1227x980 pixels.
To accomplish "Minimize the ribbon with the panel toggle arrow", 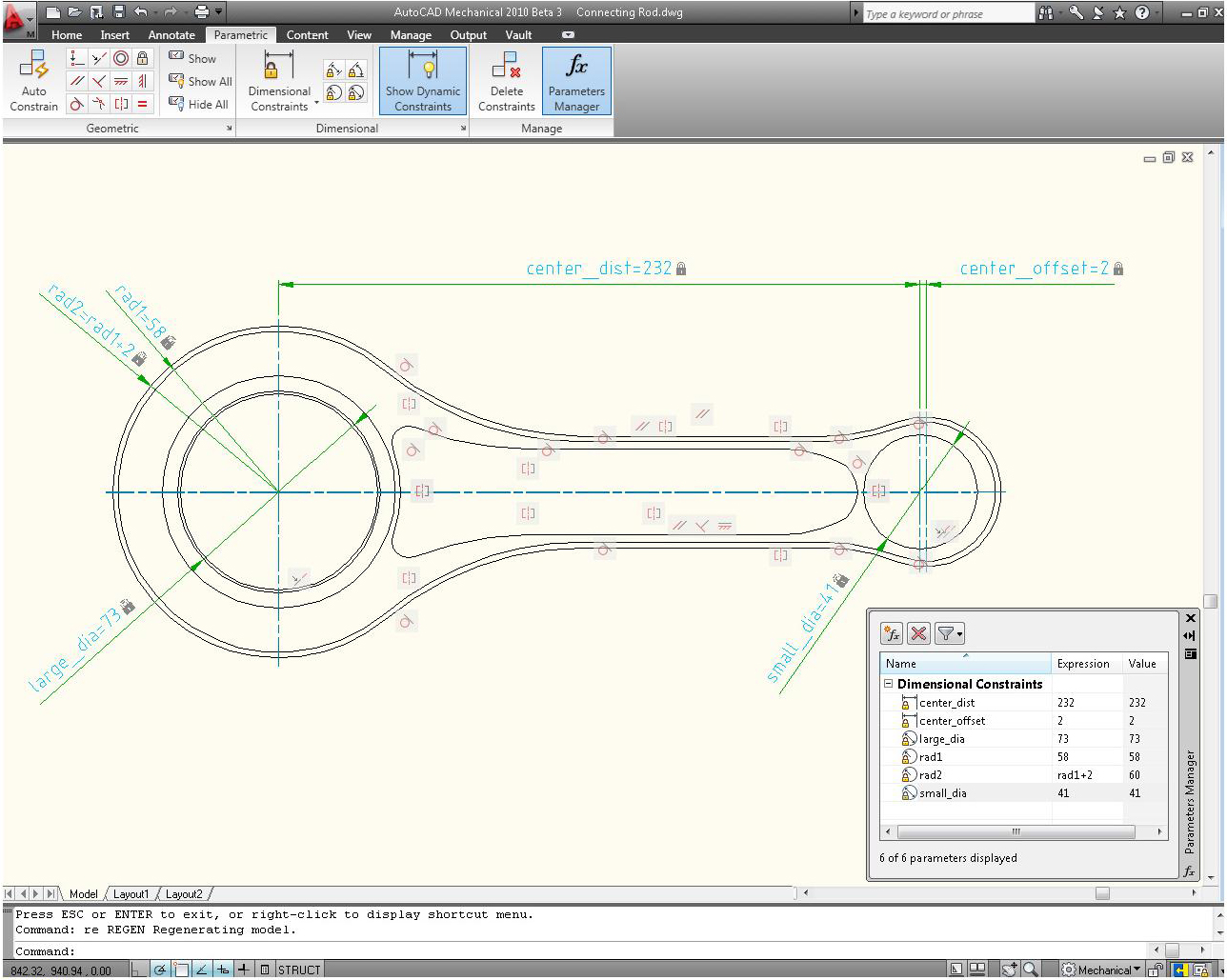I will tap(569, 35).
